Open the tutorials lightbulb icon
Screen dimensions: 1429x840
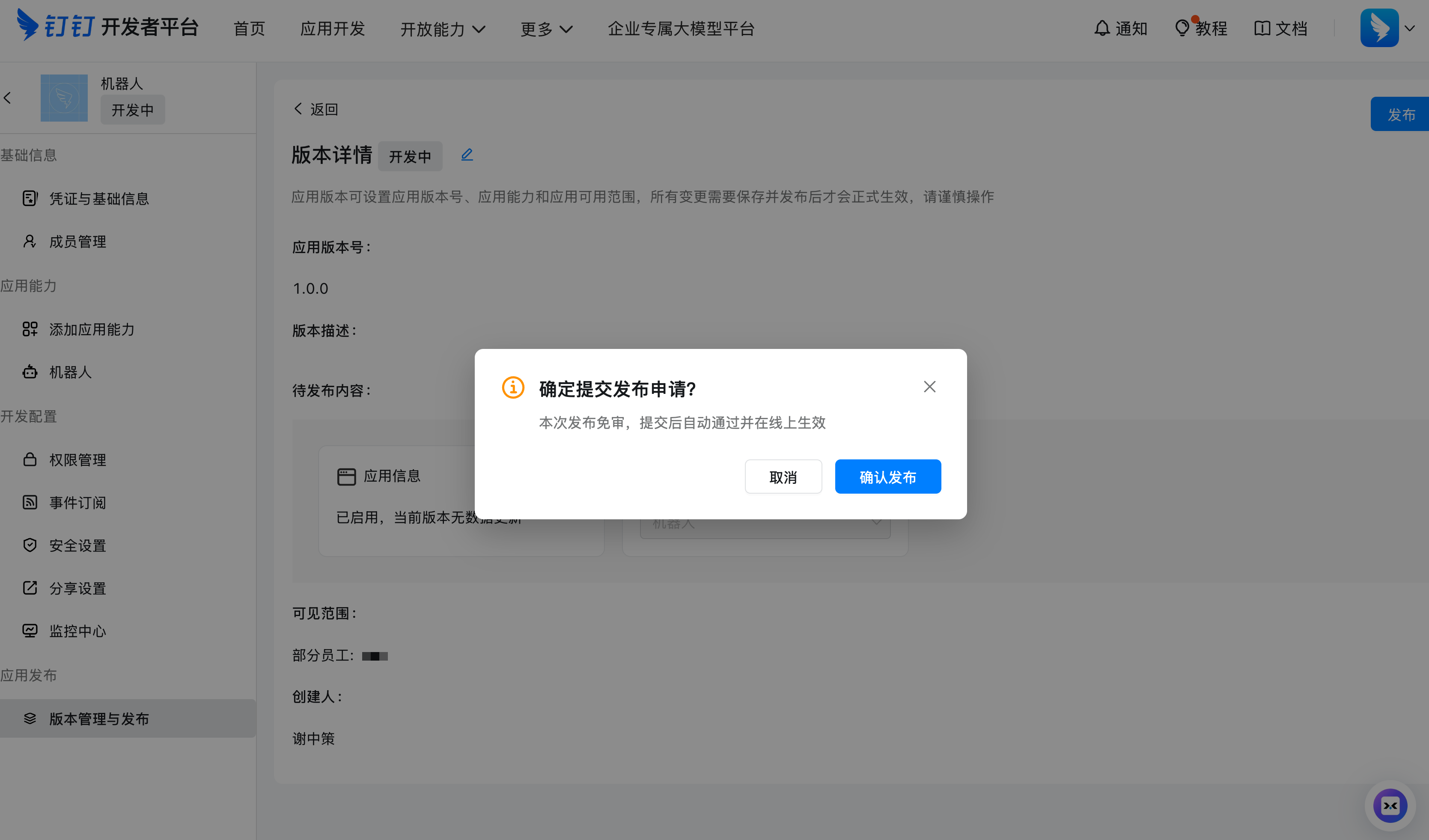(1182, 28)
